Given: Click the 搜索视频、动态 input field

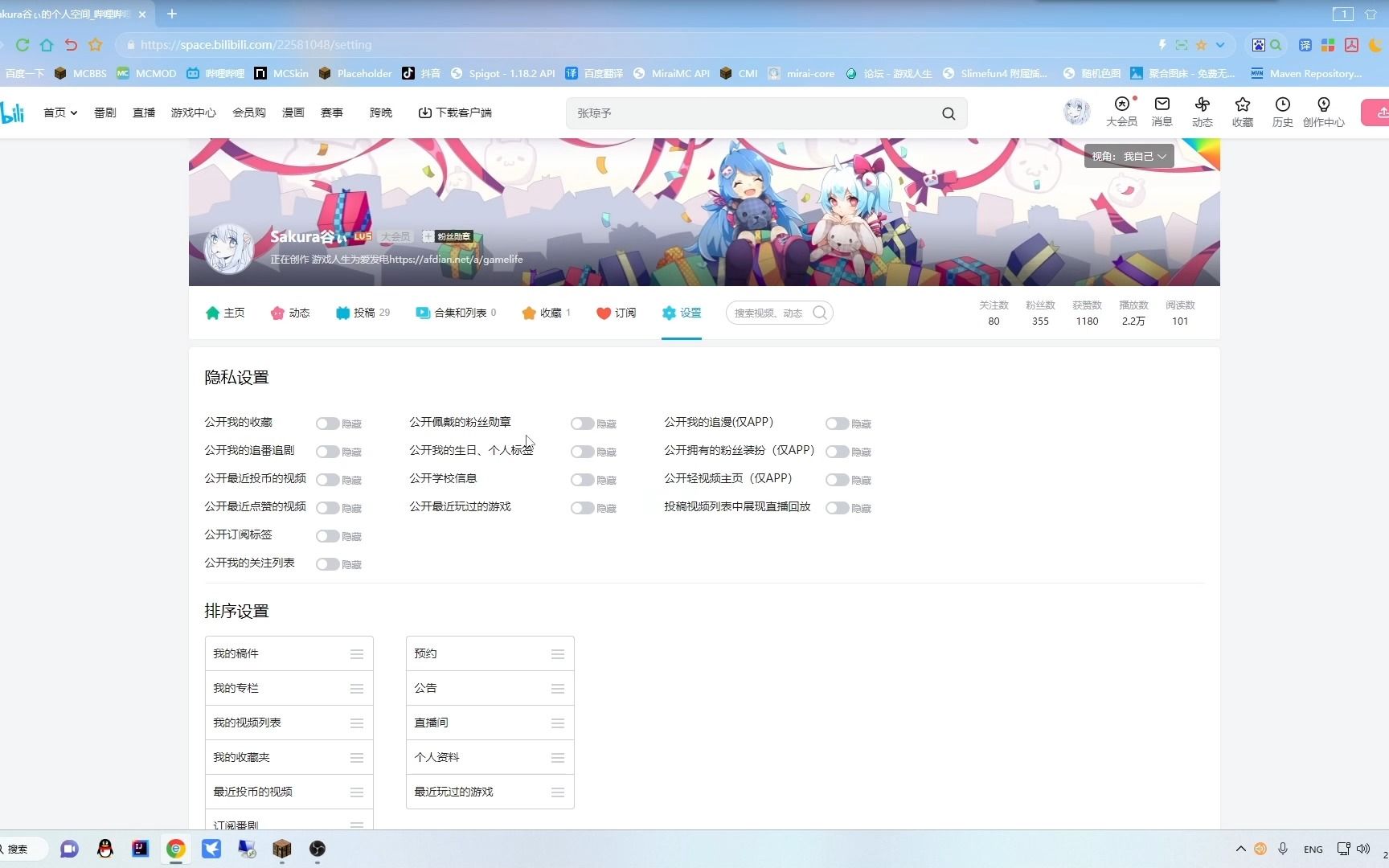Looking at the screenshot, I should click(769, 313).
